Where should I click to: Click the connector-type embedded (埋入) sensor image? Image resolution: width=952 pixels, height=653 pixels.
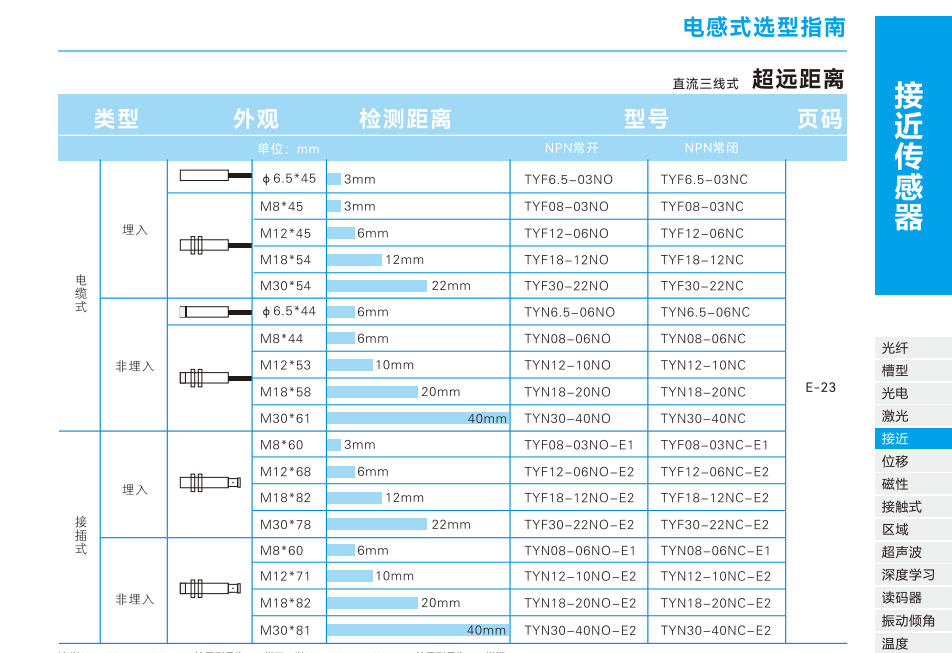click(x=209, y=484)
